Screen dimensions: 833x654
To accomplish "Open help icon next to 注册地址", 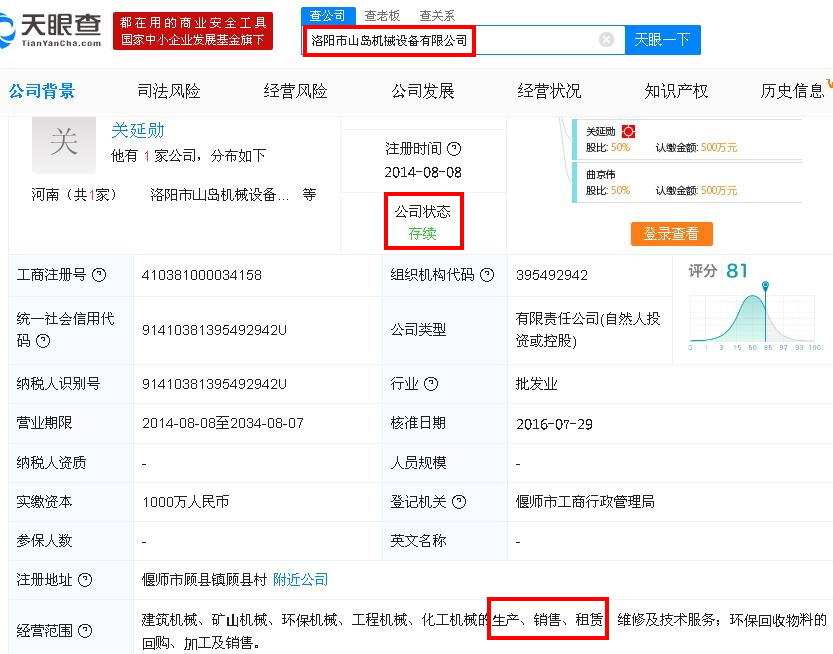I will tap(85, 580).
